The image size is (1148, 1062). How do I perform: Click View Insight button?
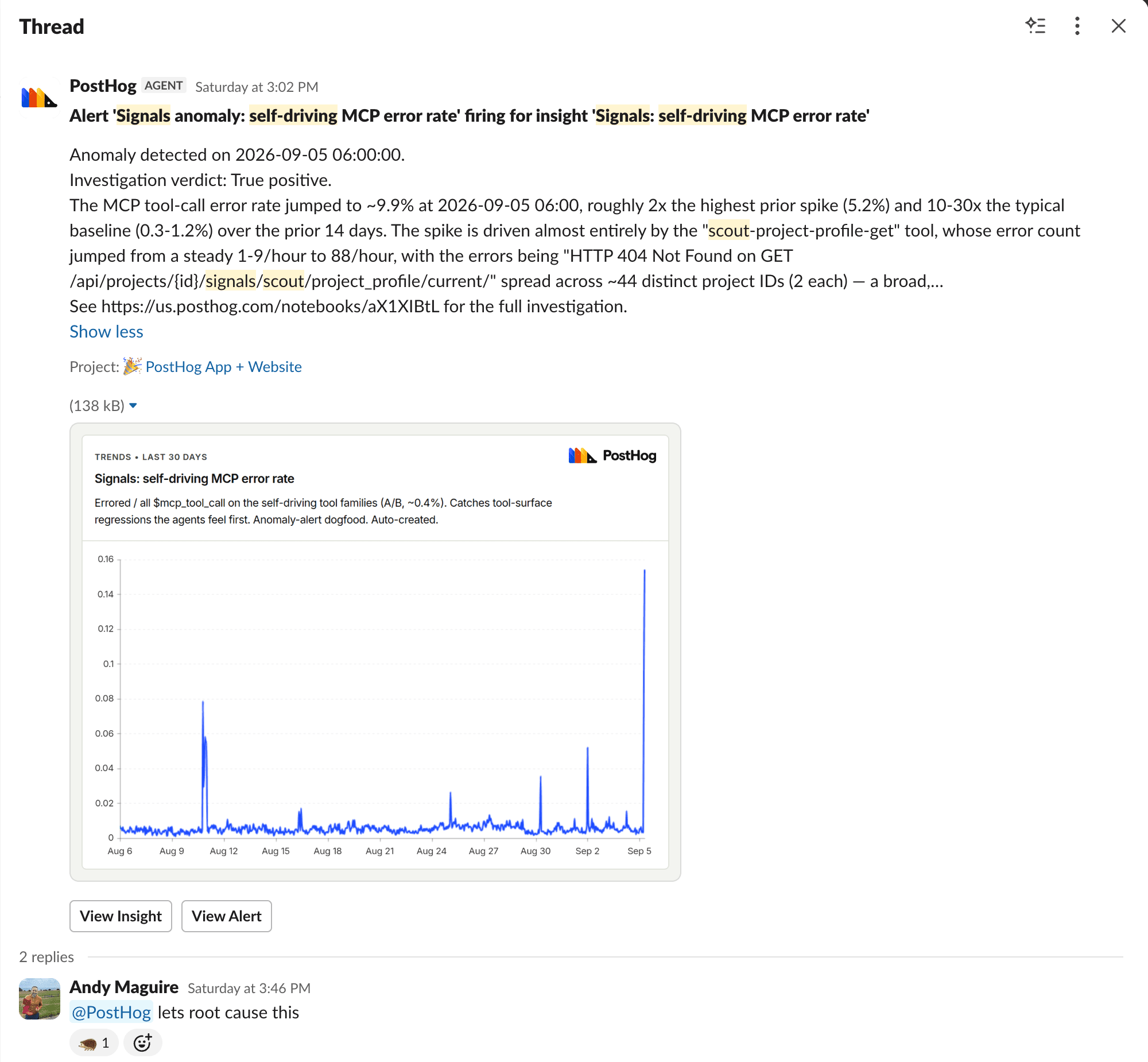[x=121, y=916]
